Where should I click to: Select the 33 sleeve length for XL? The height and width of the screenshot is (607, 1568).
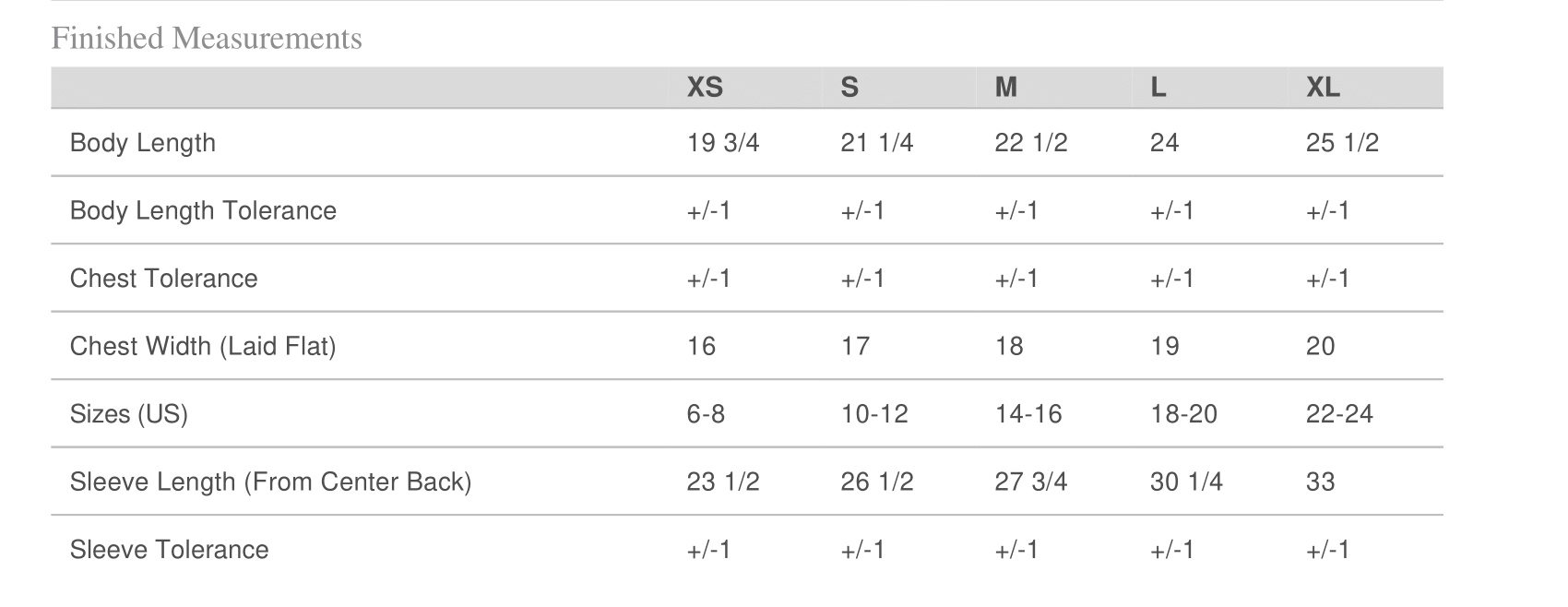pyautogui.click(x=1320, y=482)
